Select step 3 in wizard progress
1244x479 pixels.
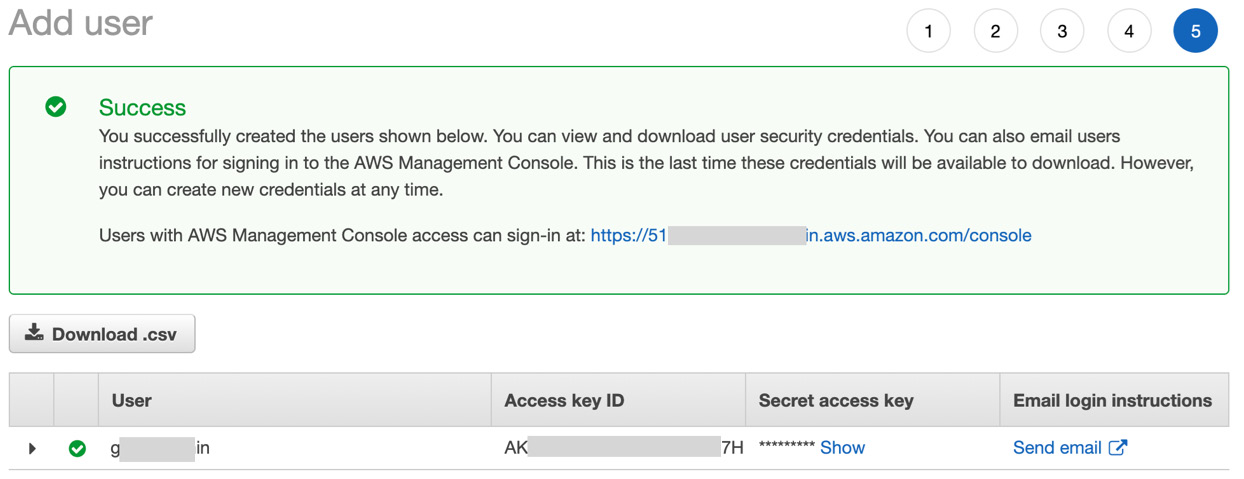click(1062, 31)
